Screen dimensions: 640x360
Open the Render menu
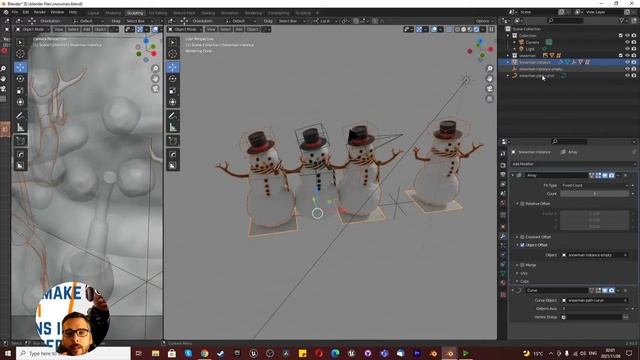pyautogui.click(x=40, y=12)
